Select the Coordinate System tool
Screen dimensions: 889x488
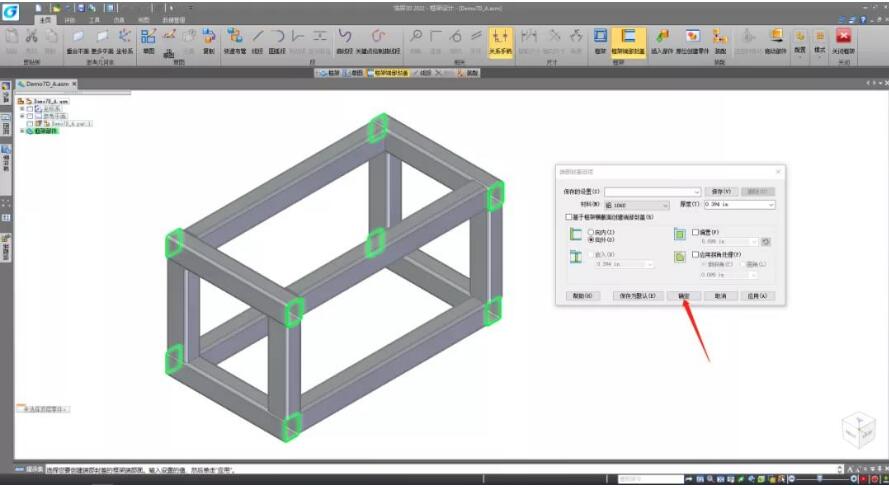pos(125,41)
